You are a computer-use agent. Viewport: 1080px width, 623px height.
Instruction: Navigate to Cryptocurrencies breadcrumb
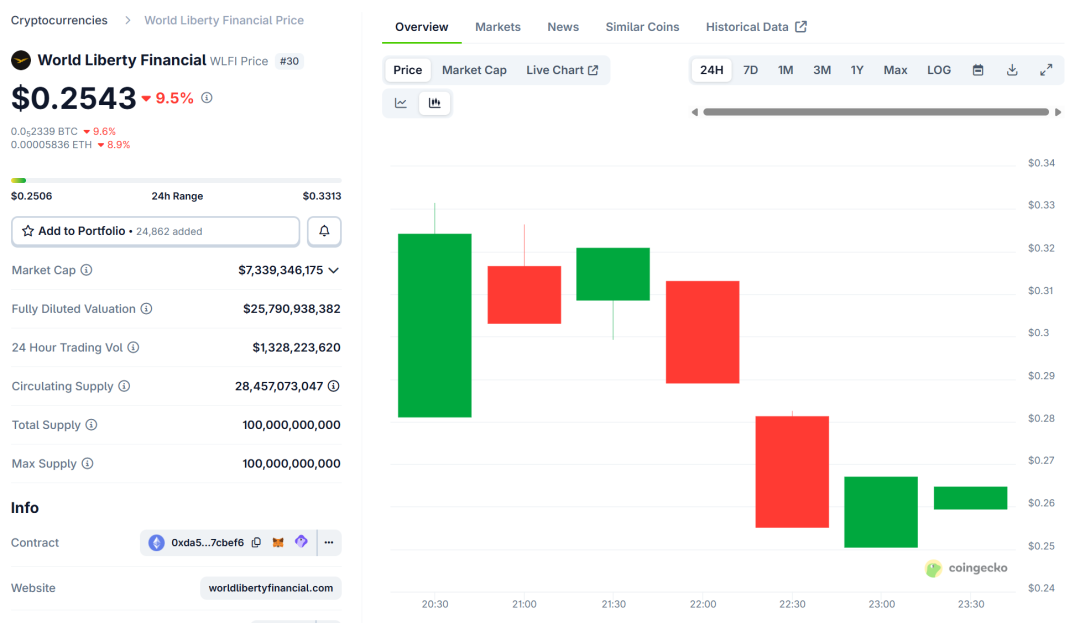59,20
